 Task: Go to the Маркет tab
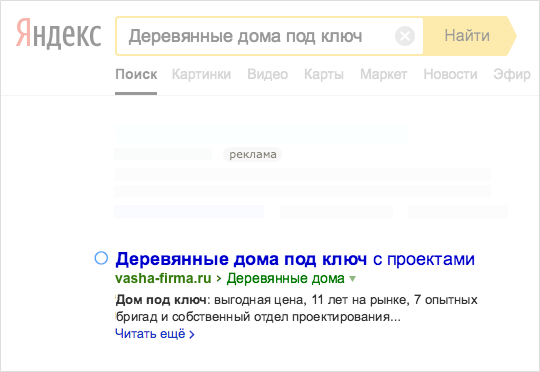(384, 74)
